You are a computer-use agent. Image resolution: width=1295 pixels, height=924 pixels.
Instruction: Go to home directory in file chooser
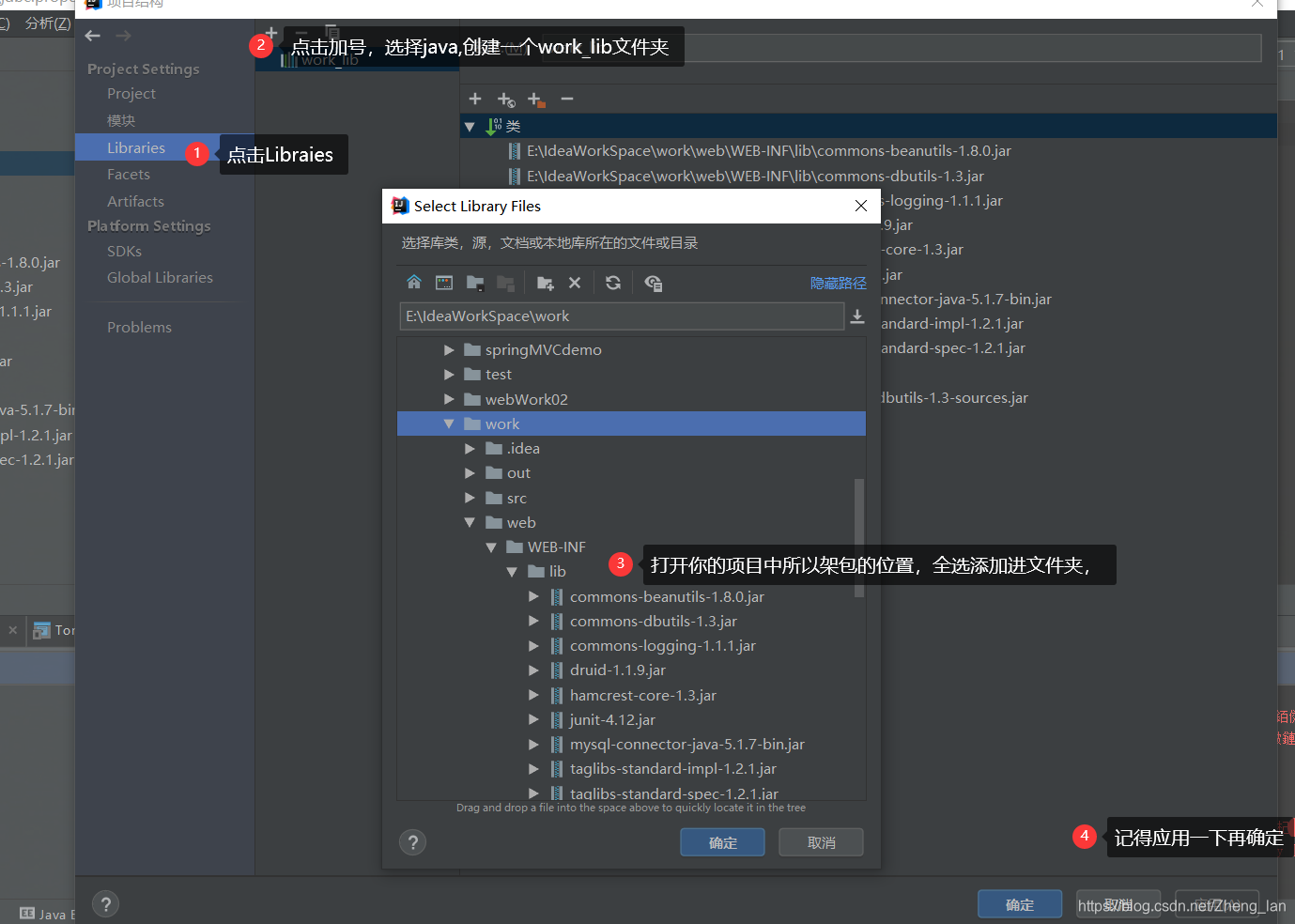(414, 283)
